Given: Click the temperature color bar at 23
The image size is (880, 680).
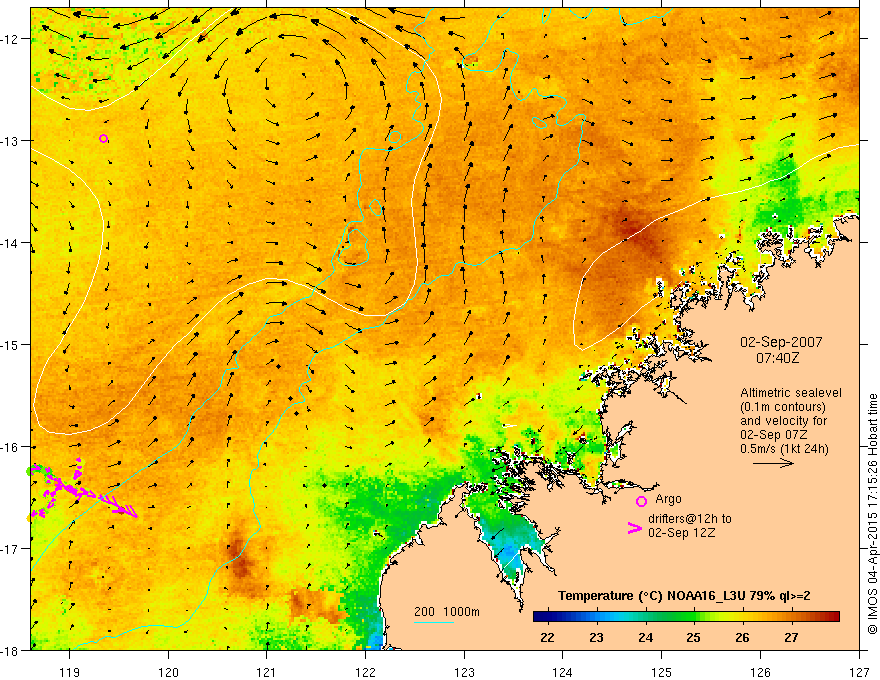Looking at the screenshot, I should pos(596,617).
